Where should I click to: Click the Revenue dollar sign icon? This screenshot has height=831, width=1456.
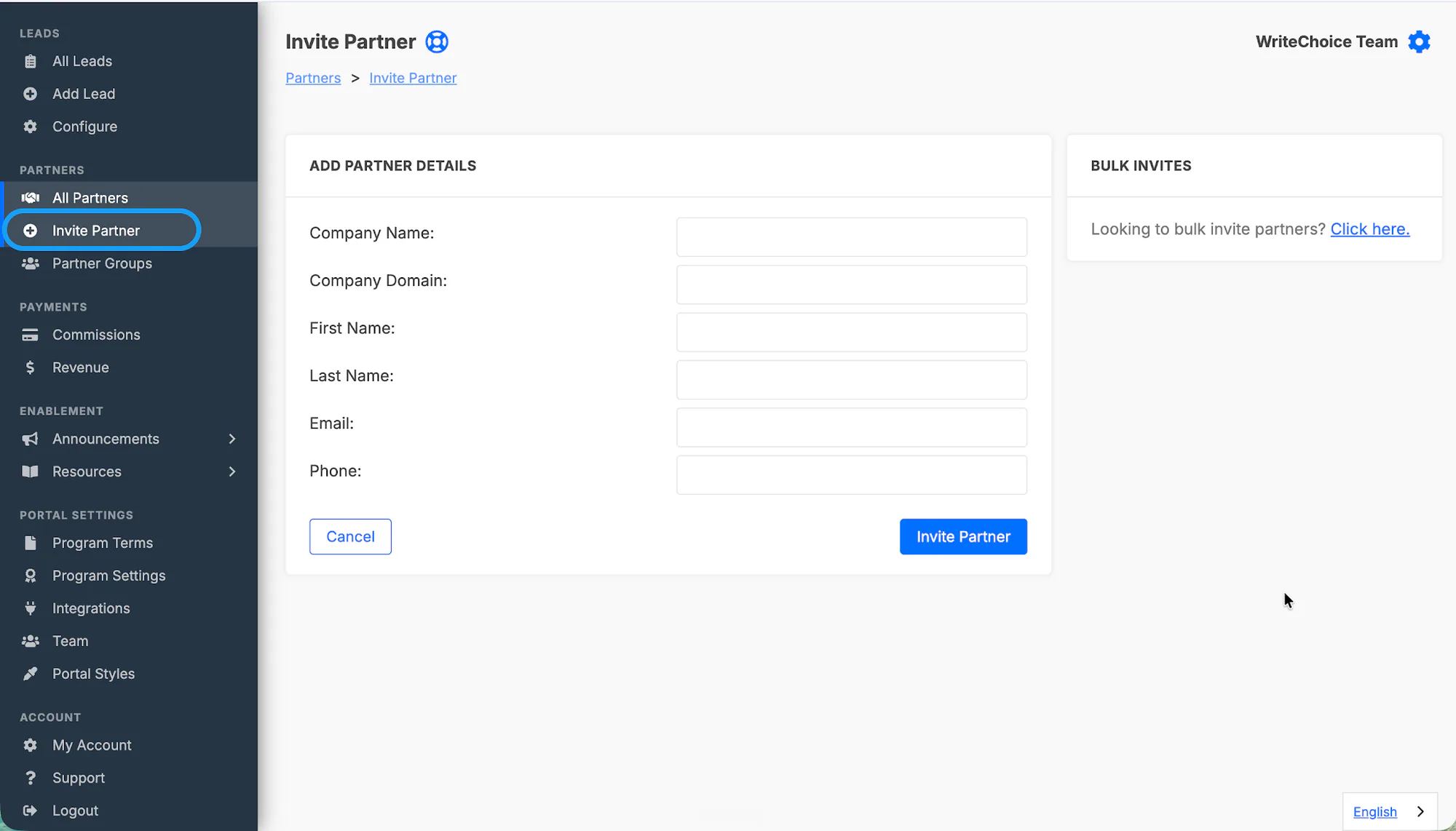pos(30,367)
